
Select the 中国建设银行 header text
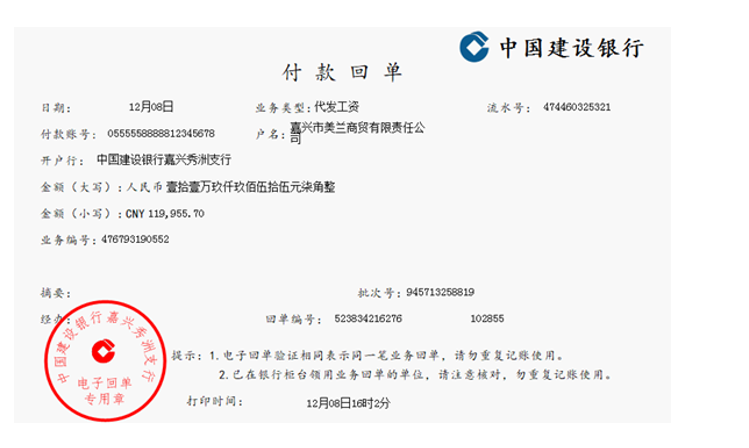click(572, 48)
